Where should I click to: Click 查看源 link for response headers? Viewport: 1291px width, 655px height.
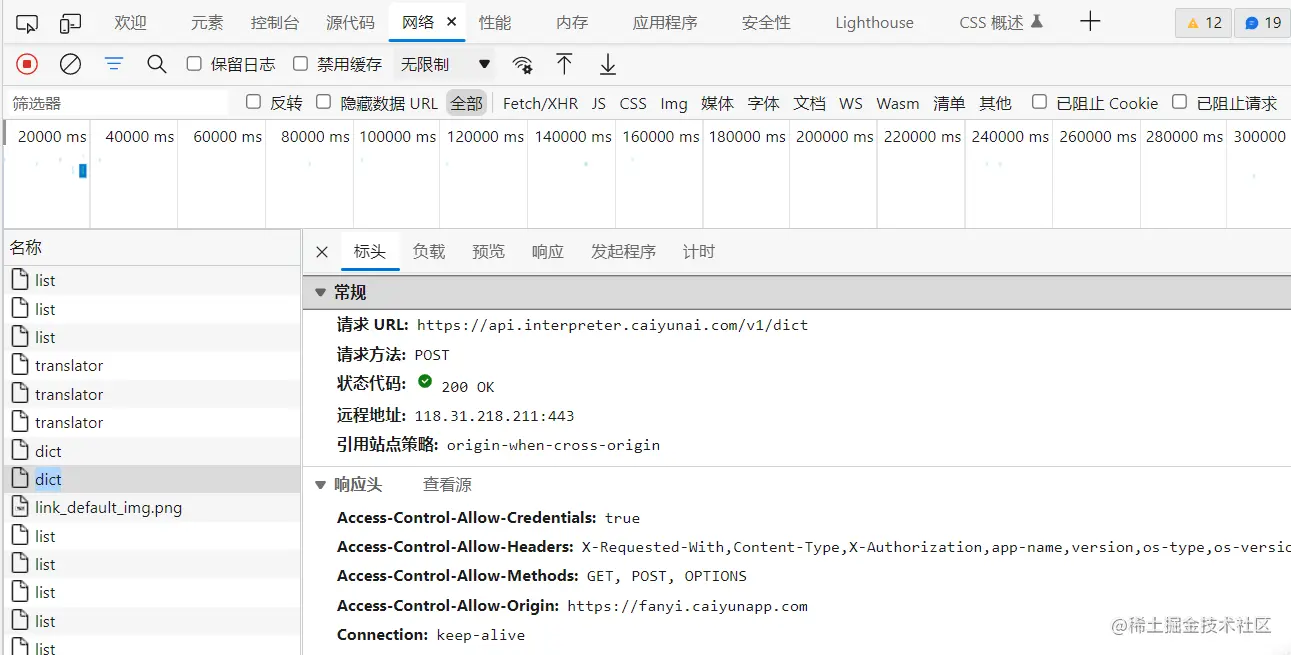click(x=447, y=484)
